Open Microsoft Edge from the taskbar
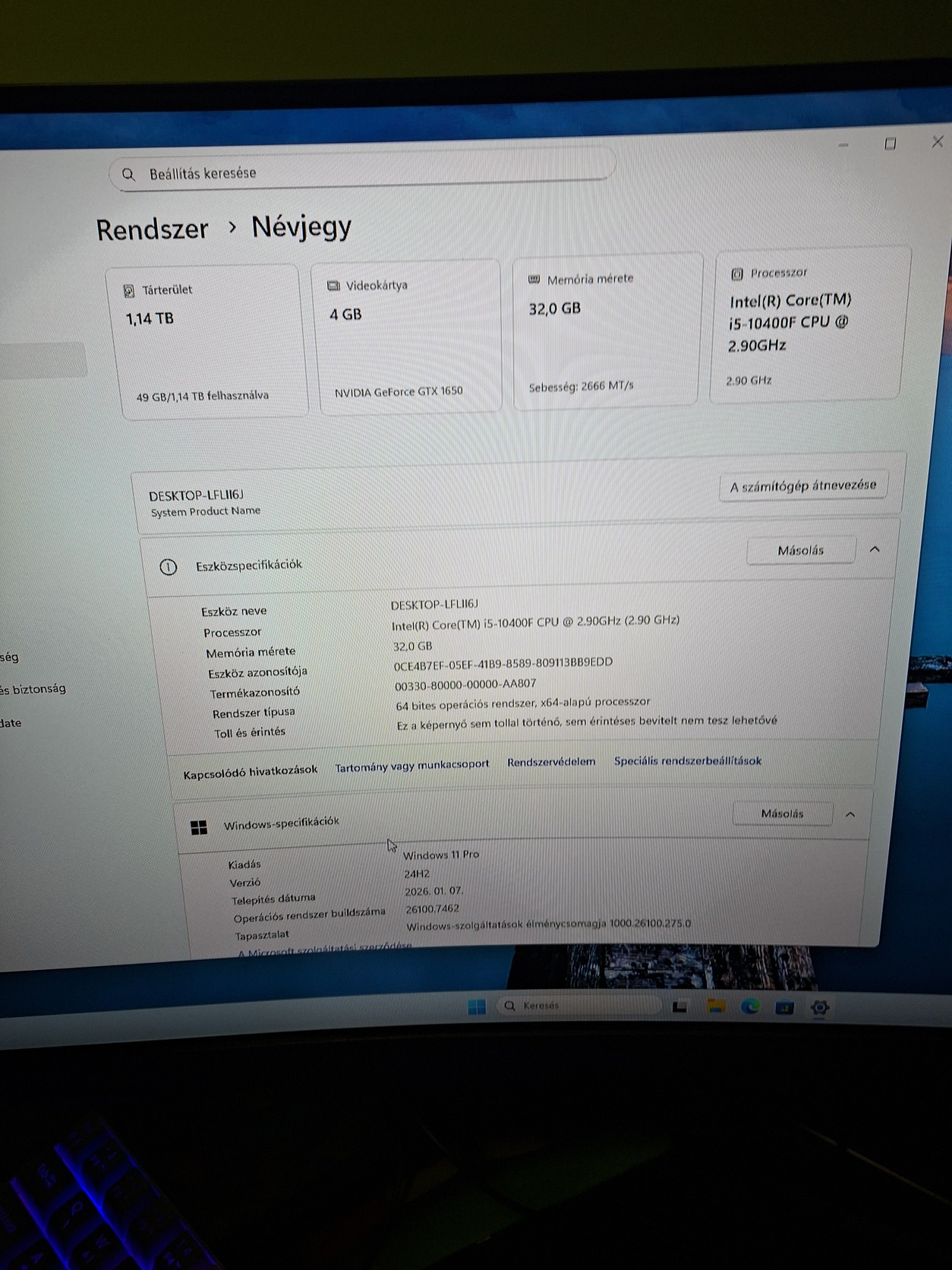The height and width of the screenshot is (1270, 952). pos(751,1007)
